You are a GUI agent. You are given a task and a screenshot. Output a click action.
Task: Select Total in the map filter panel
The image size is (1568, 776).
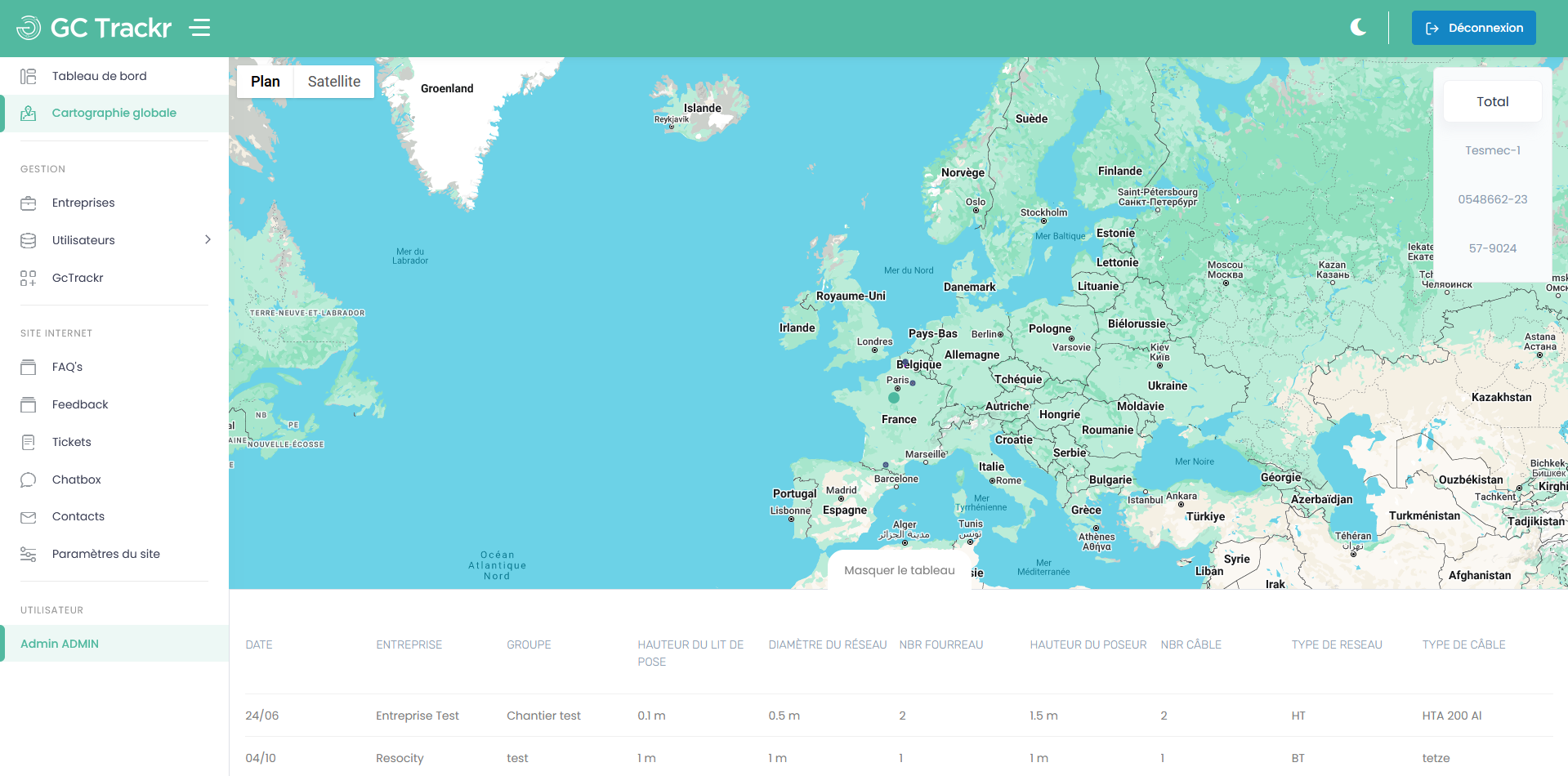[x=1492, y=102]
